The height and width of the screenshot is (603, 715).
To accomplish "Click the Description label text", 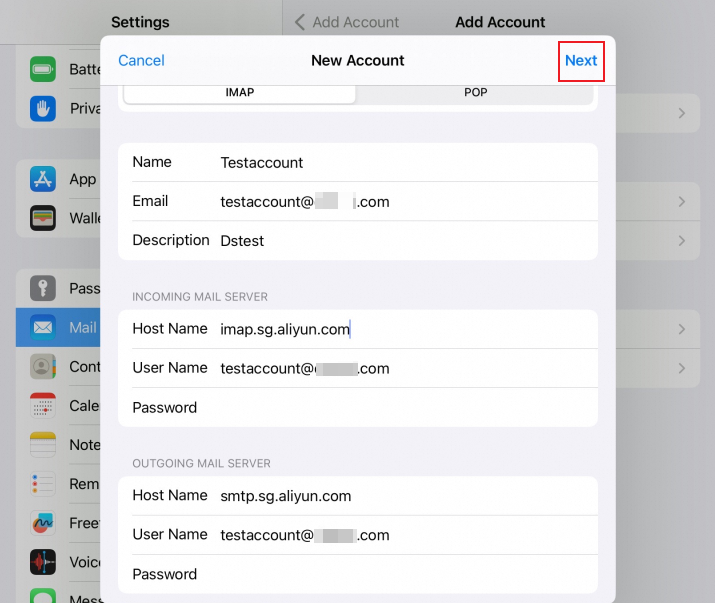I will [171, 240].
